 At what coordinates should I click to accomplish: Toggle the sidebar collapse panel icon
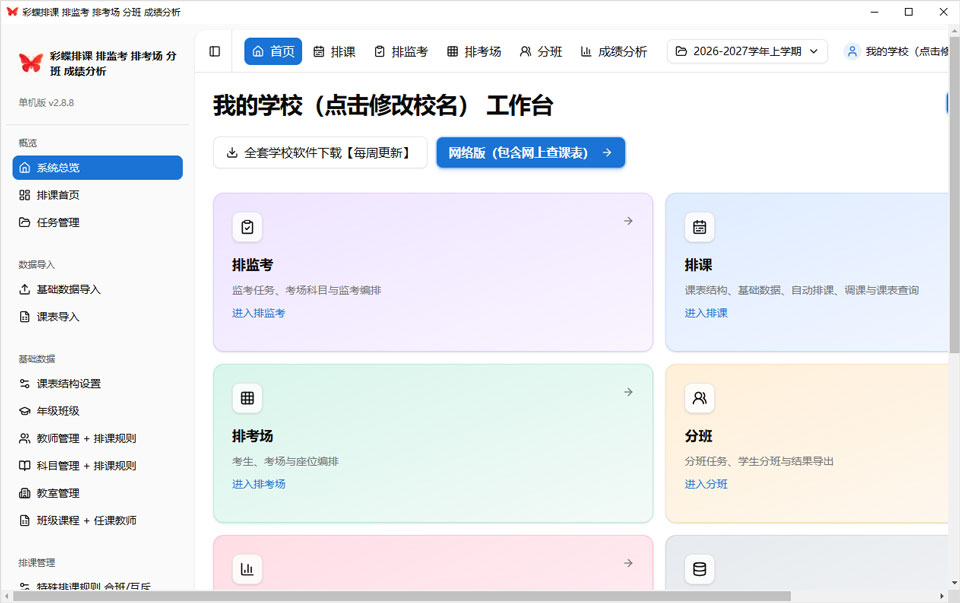coord(214,51)
